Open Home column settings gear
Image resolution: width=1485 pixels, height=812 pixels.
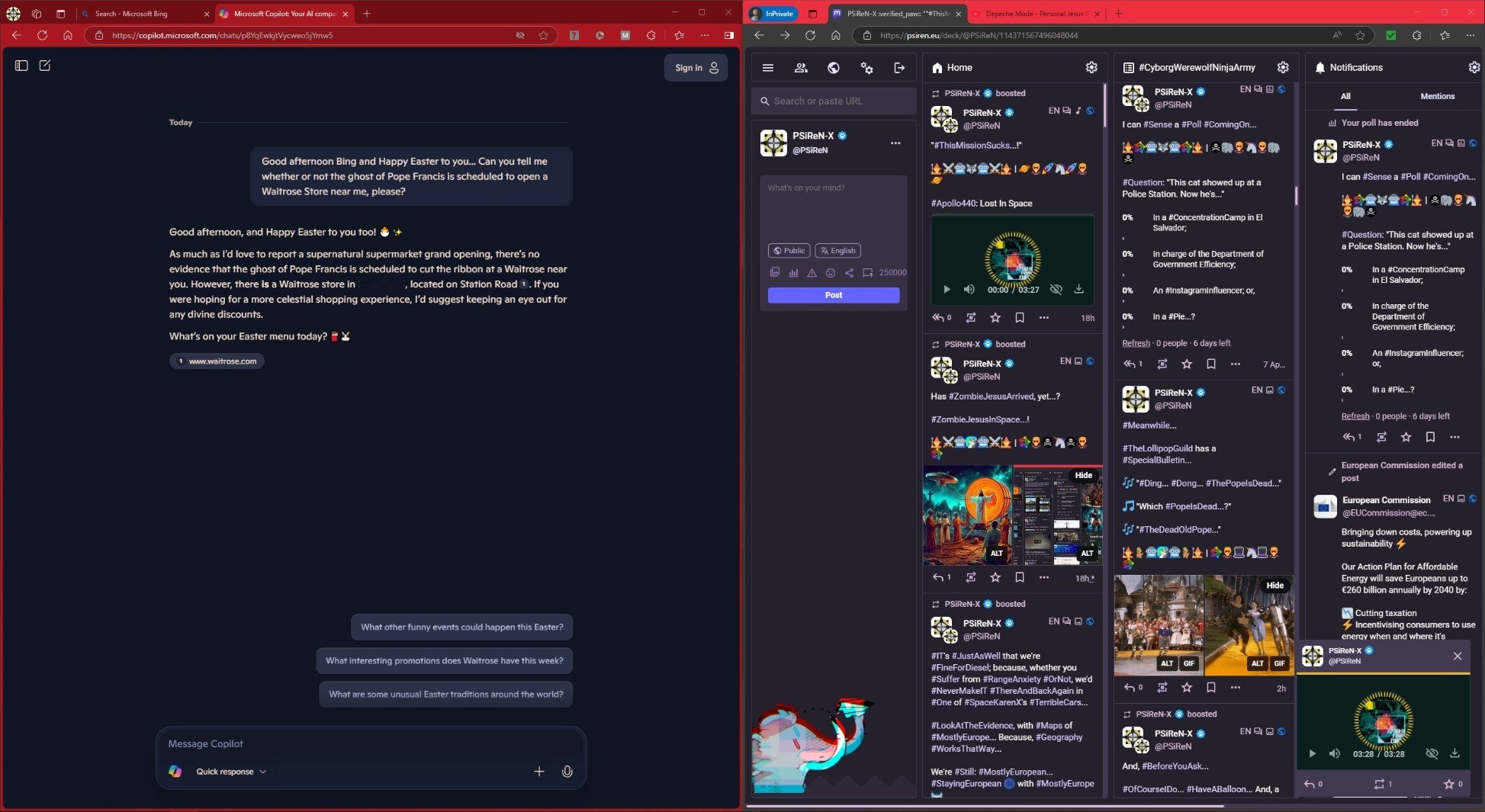[1091, 68]
